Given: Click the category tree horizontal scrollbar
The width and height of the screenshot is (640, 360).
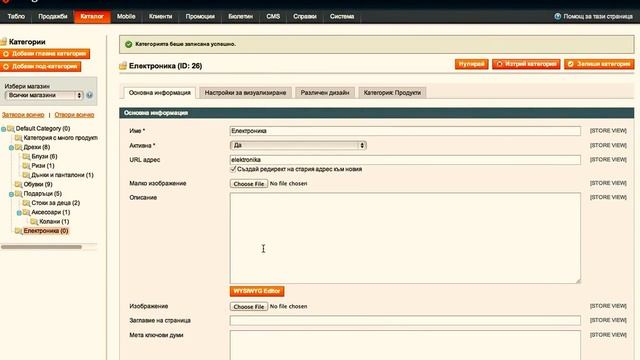Looking at the screenshot, I should point(41,247).
